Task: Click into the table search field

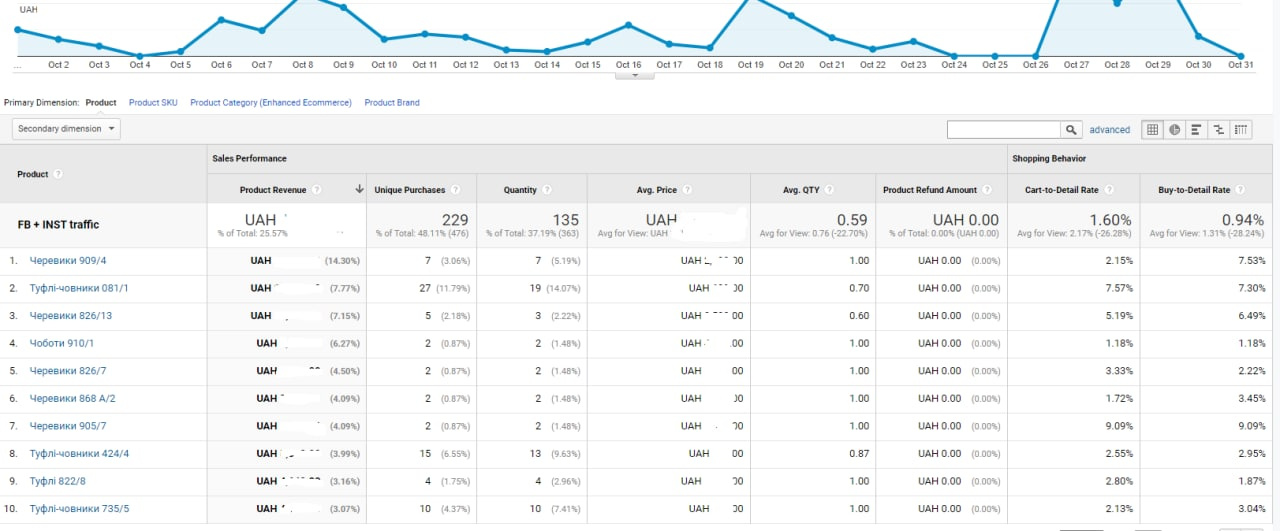Action: pos(1003,130)
